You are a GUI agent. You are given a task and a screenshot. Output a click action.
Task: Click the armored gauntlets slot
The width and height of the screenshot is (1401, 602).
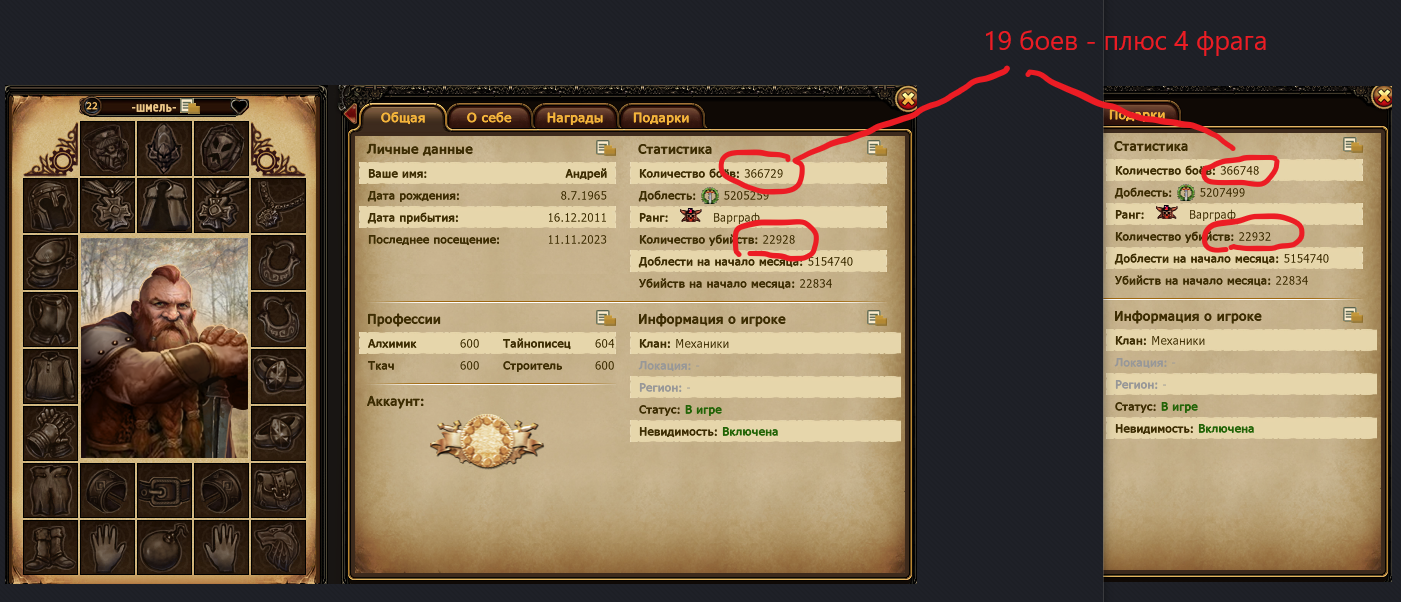tap(50, 433)
